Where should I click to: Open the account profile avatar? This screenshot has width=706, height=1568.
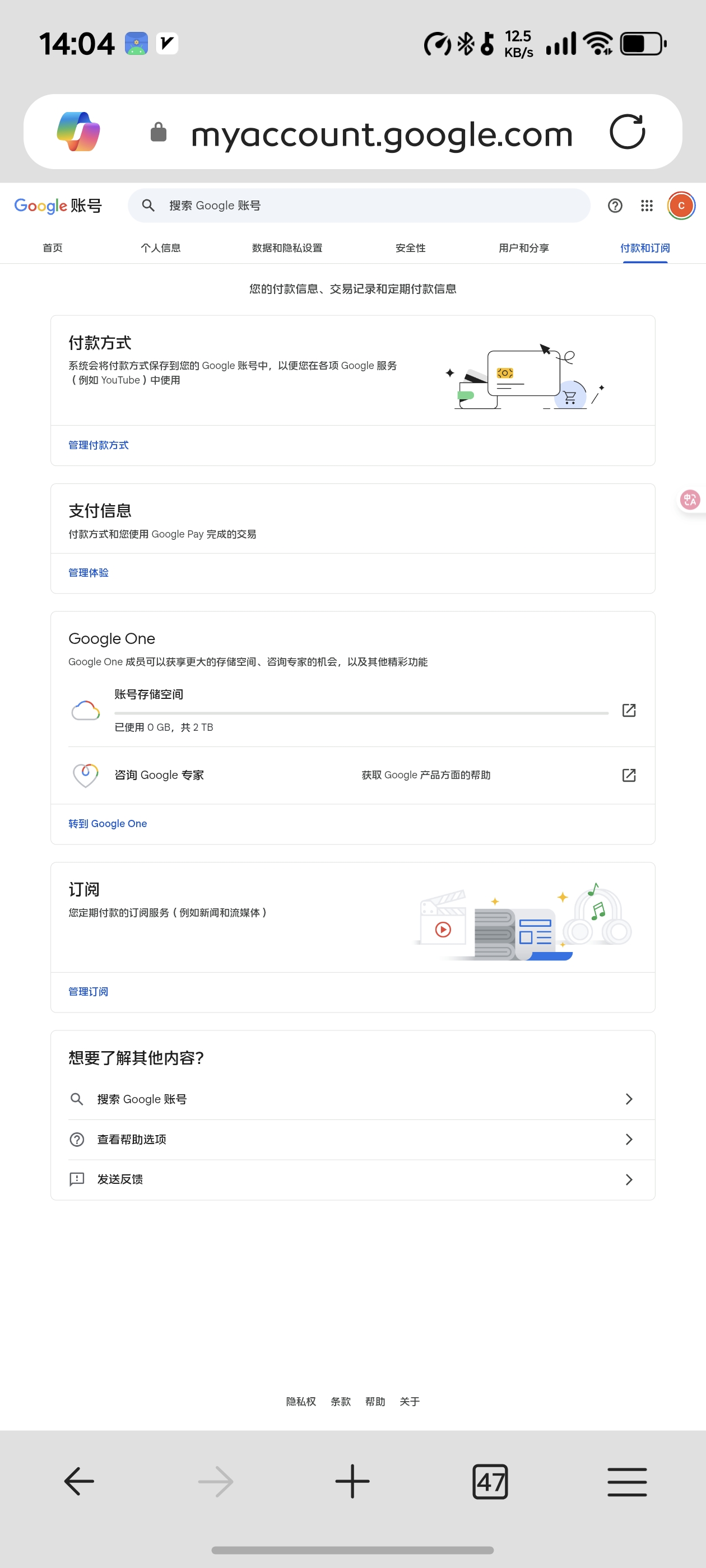coord(681,206)
